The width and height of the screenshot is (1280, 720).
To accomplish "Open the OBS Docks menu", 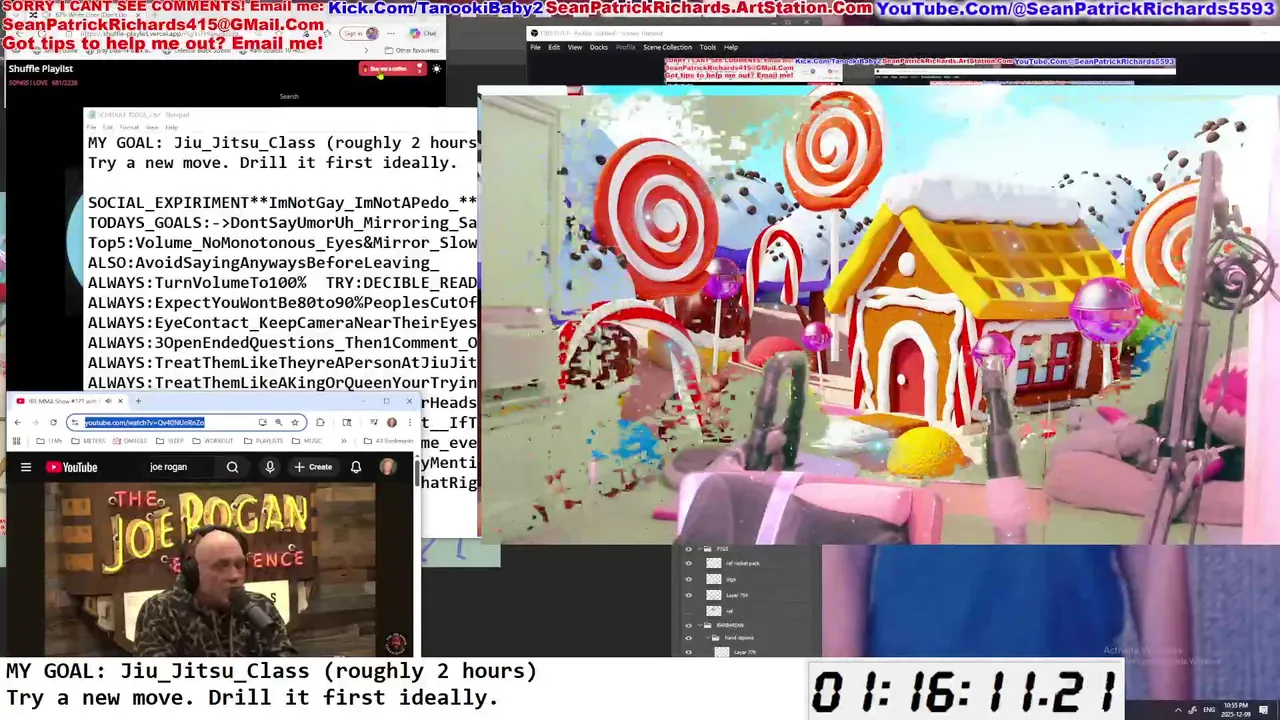I will [599, 47].
